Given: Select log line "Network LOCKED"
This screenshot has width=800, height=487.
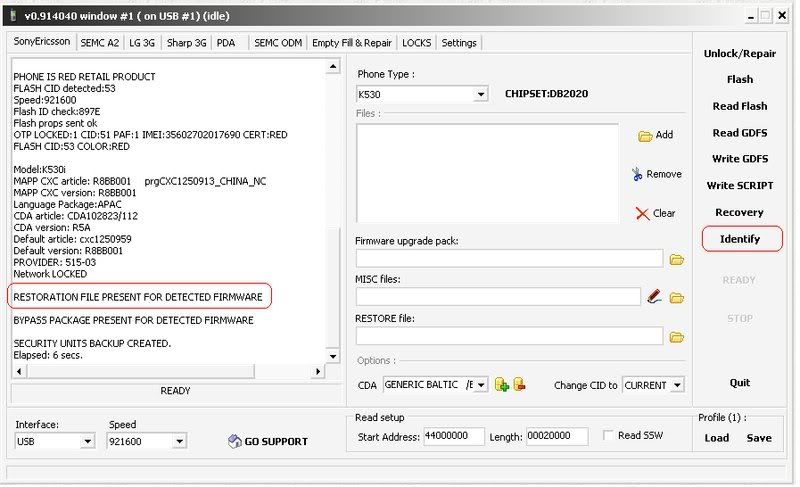Looking at the screenshot, I should [x=50, y=274].
